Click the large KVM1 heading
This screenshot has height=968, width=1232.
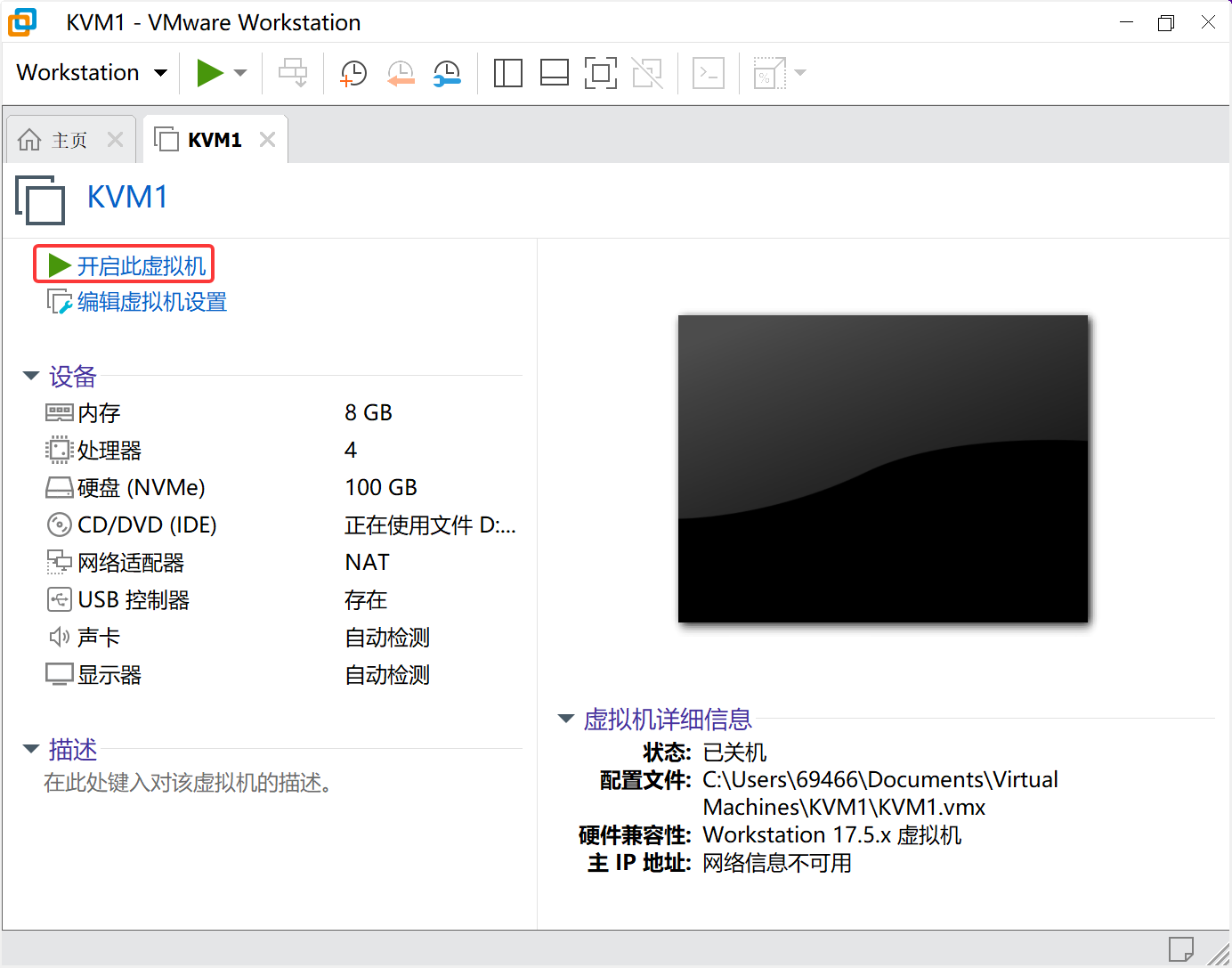coord(127,197)
